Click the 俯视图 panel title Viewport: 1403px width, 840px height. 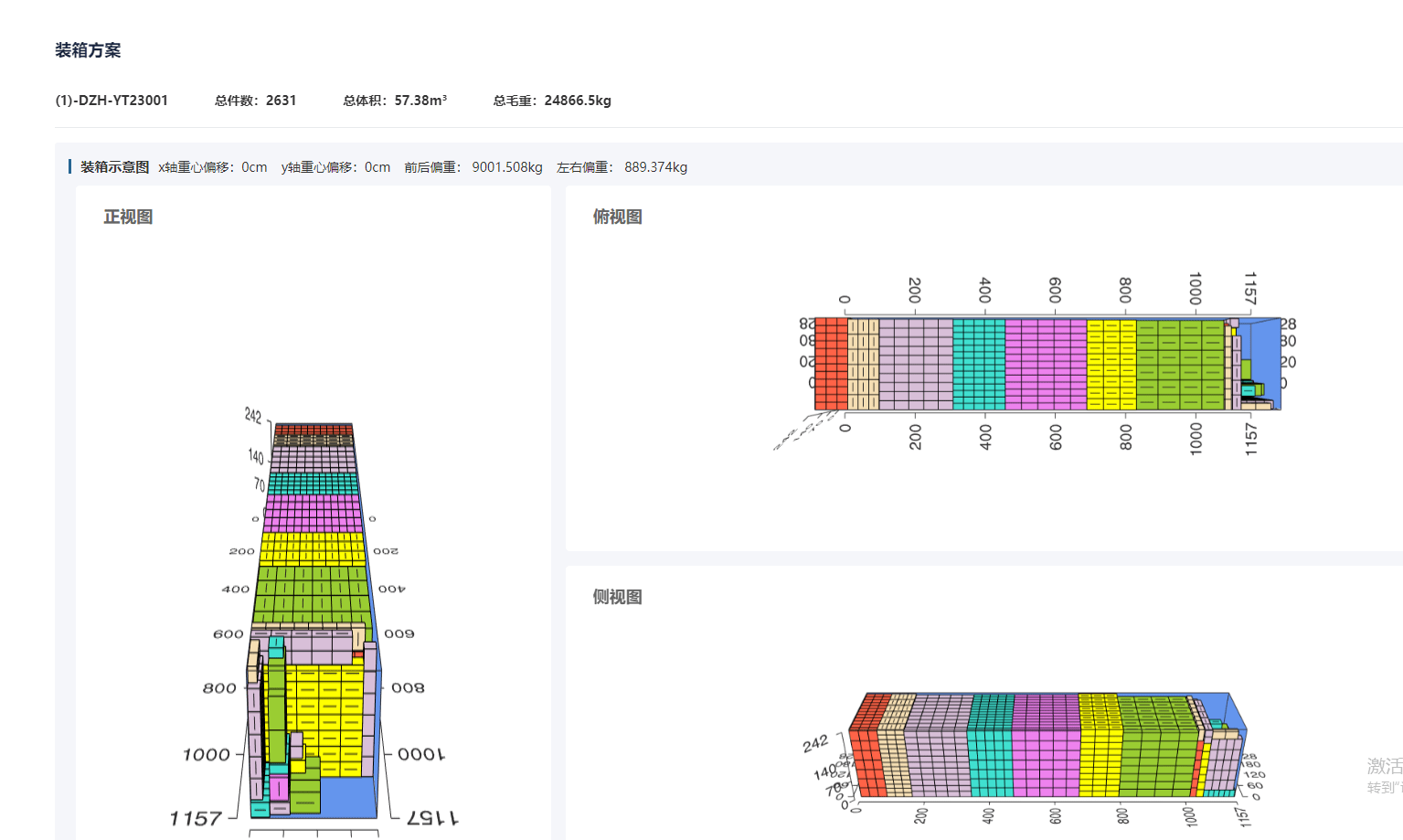coord(618,217)
